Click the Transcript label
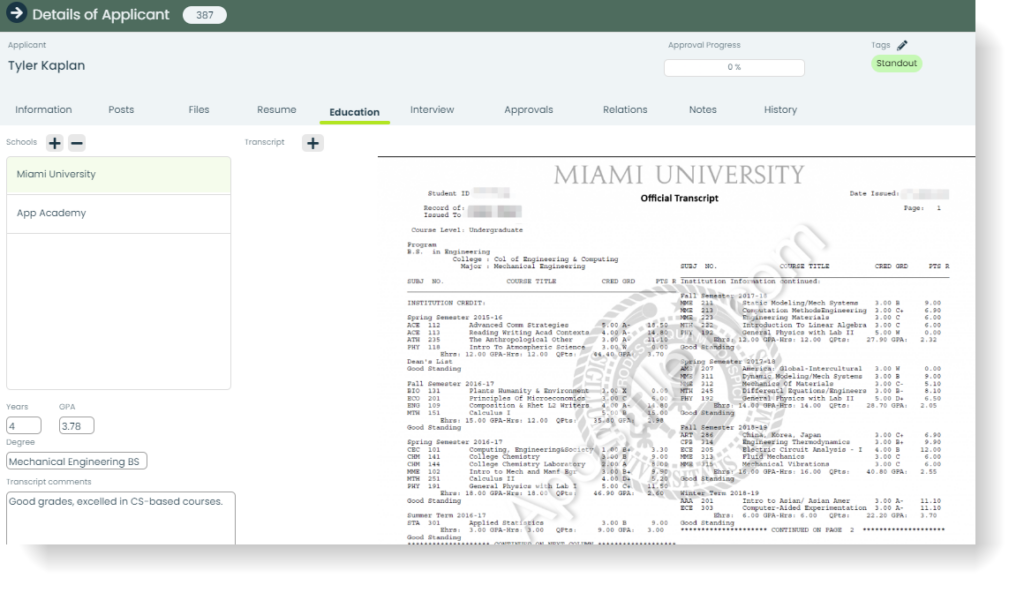This screenshot has height=593, width=1024. (x=264, y=142)
